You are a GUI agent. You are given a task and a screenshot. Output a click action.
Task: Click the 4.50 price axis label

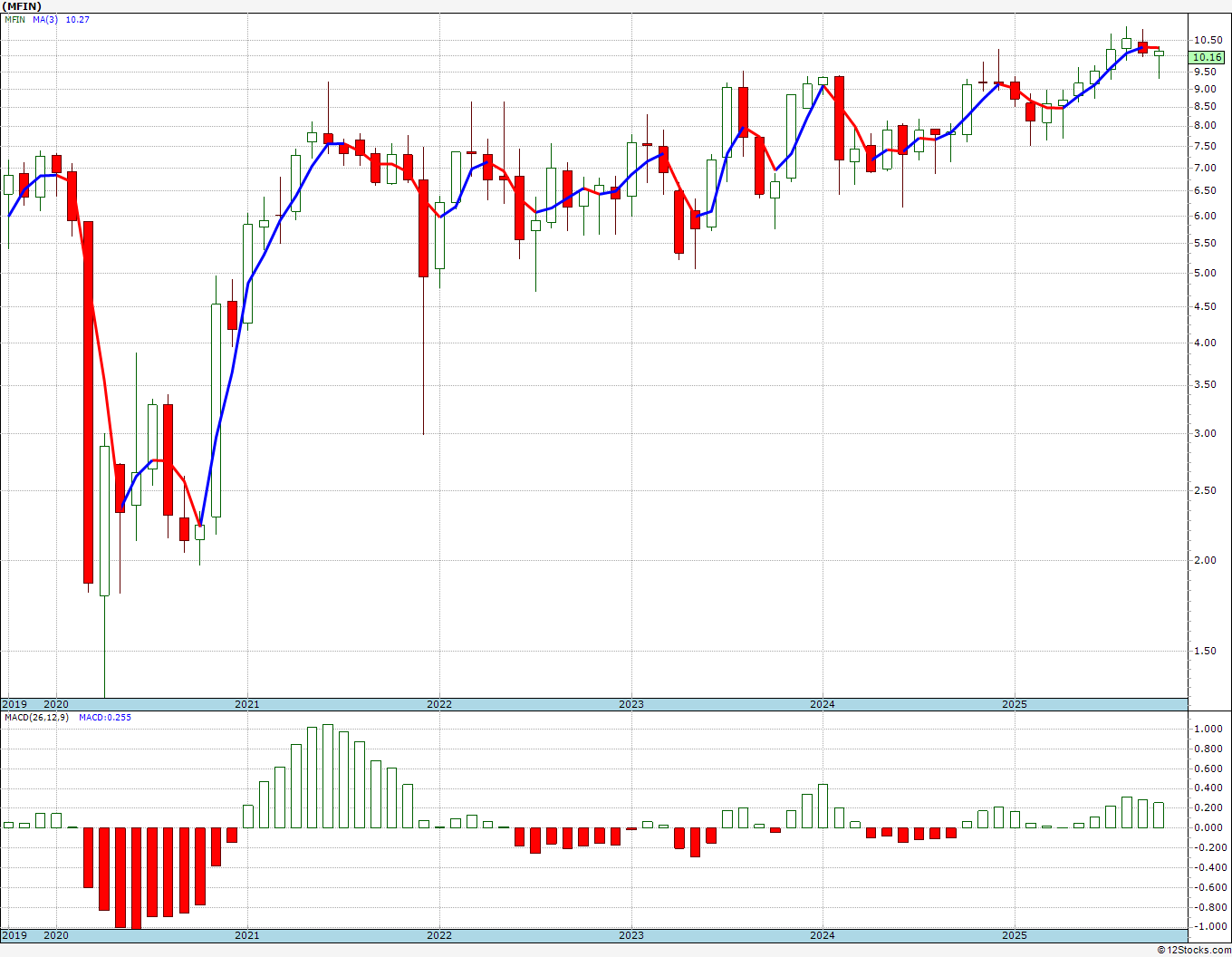(x=1205, y=306)
